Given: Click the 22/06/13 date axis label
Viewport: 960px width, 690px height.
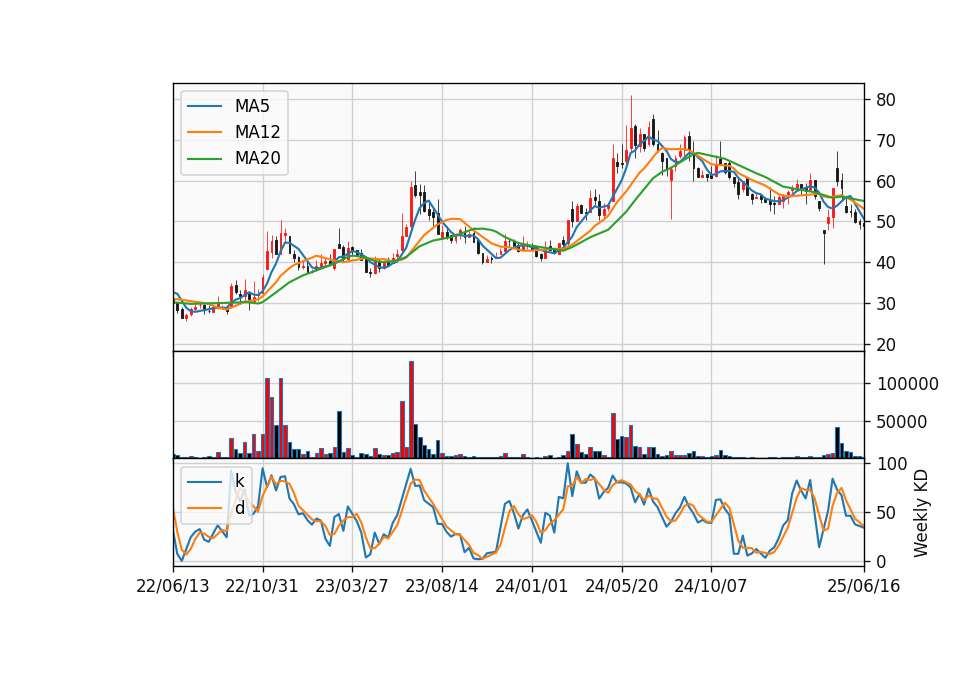Looking at the screenshot, I should pyautogui.click(x=173, y=586).
